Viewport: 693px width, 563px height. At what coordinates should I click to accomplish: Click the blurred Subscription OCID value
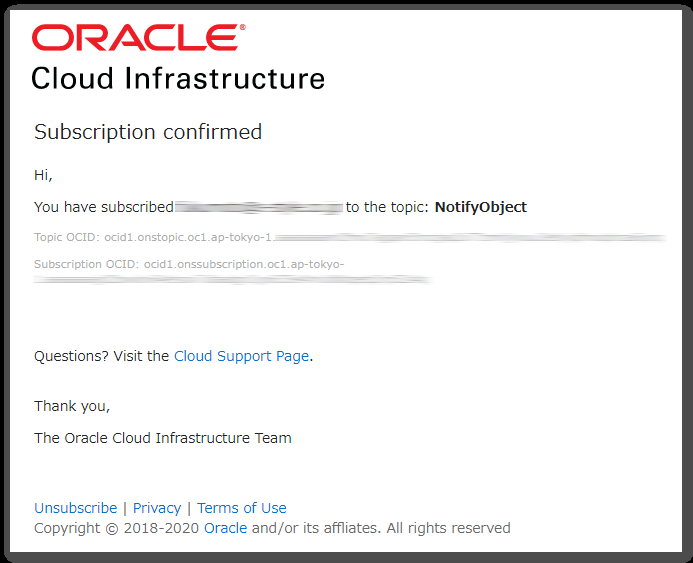[x=233, y=279]
